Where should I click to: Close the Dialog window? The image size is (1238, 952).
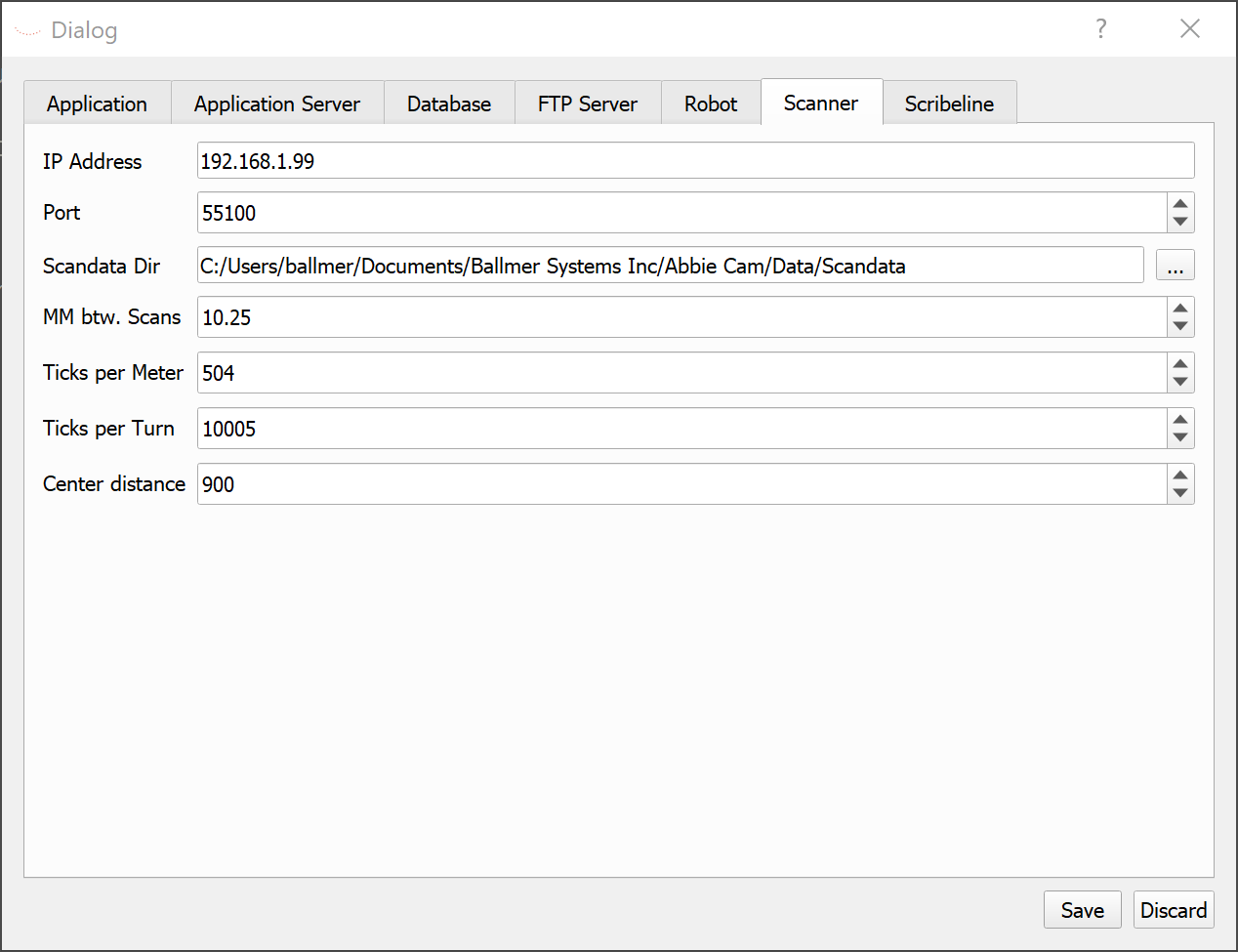click(1189, 28)
